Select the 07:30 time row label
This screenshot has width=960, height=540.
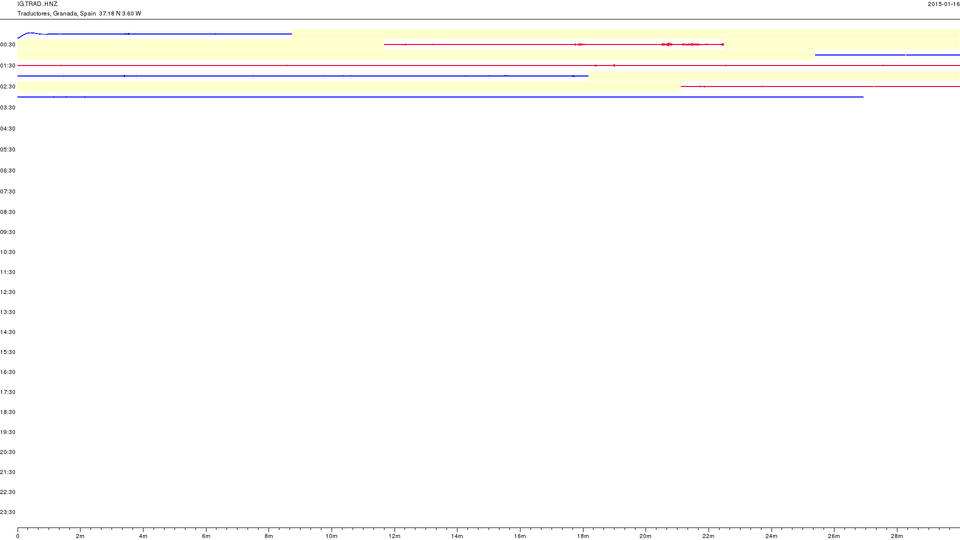point(7,192)
